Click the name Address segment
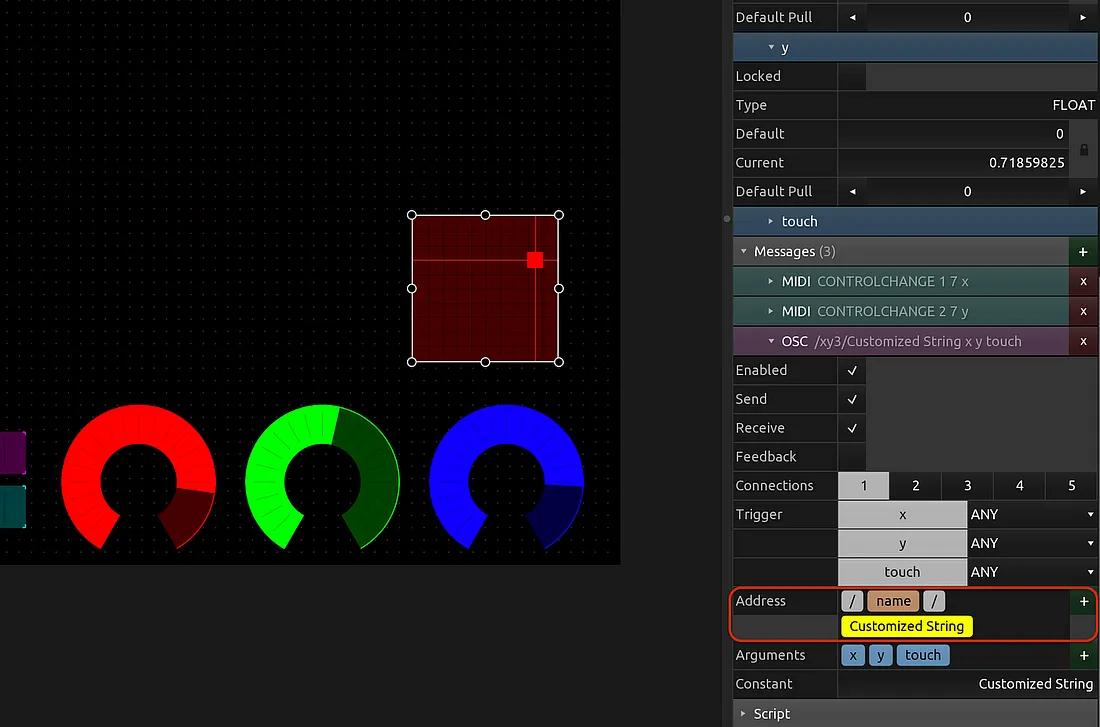Screen dimensions: 1100x727 click(893, 601)
